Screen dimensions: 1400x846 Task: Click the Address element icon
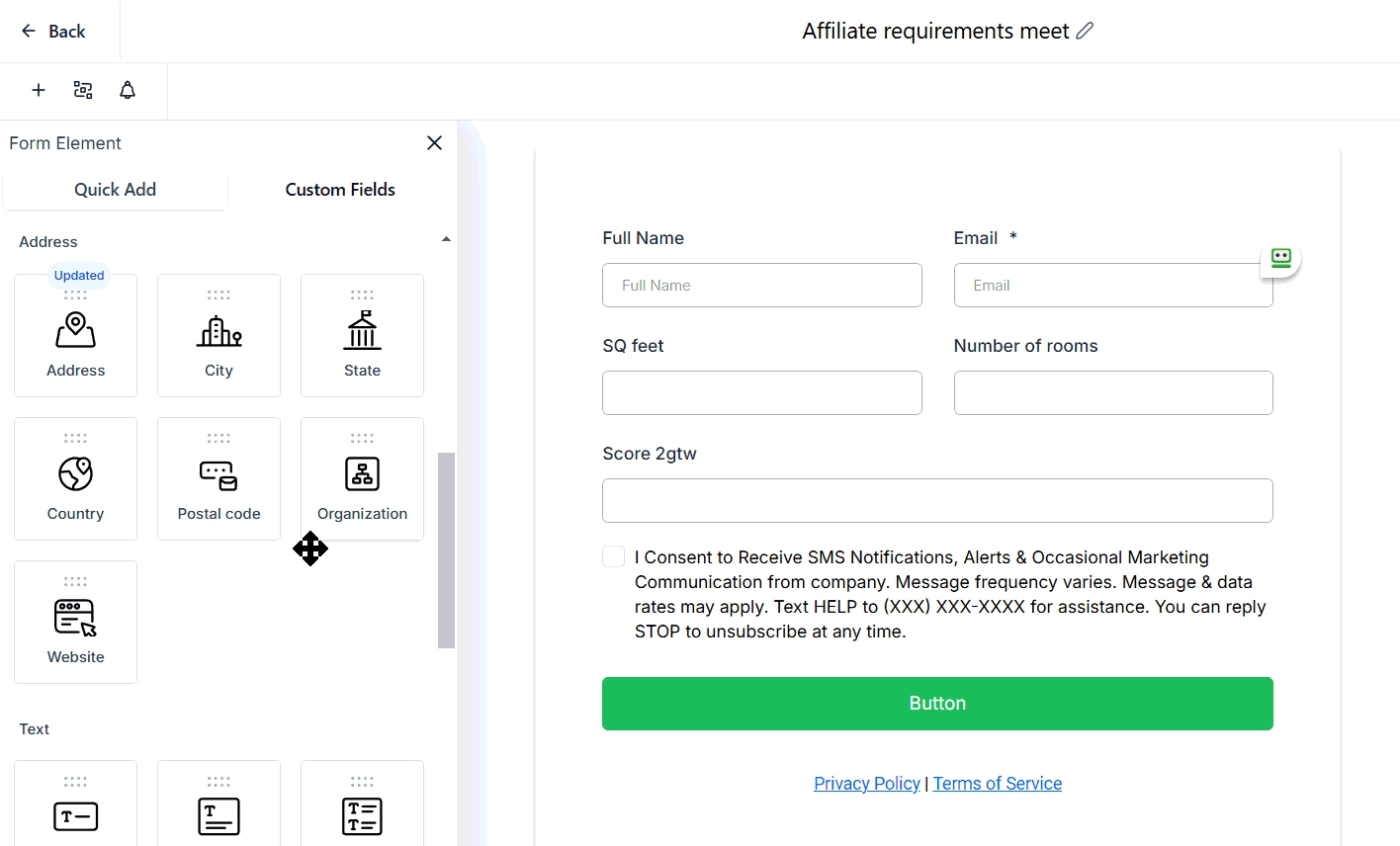click(x=75, y=331)
